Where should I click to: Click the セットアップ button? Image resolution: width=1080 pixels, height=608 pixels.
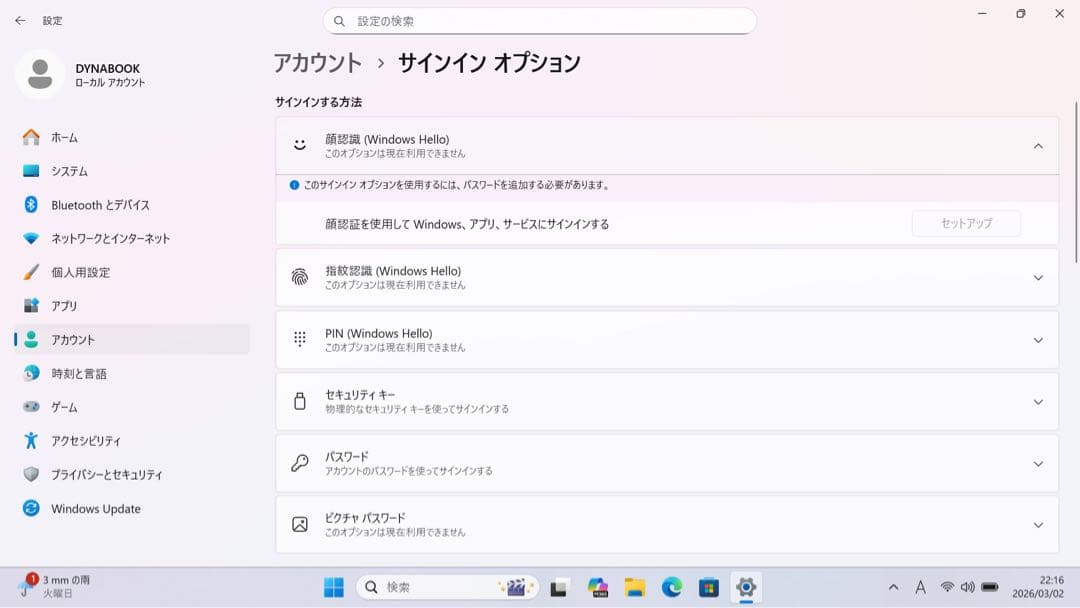point(966,223)
